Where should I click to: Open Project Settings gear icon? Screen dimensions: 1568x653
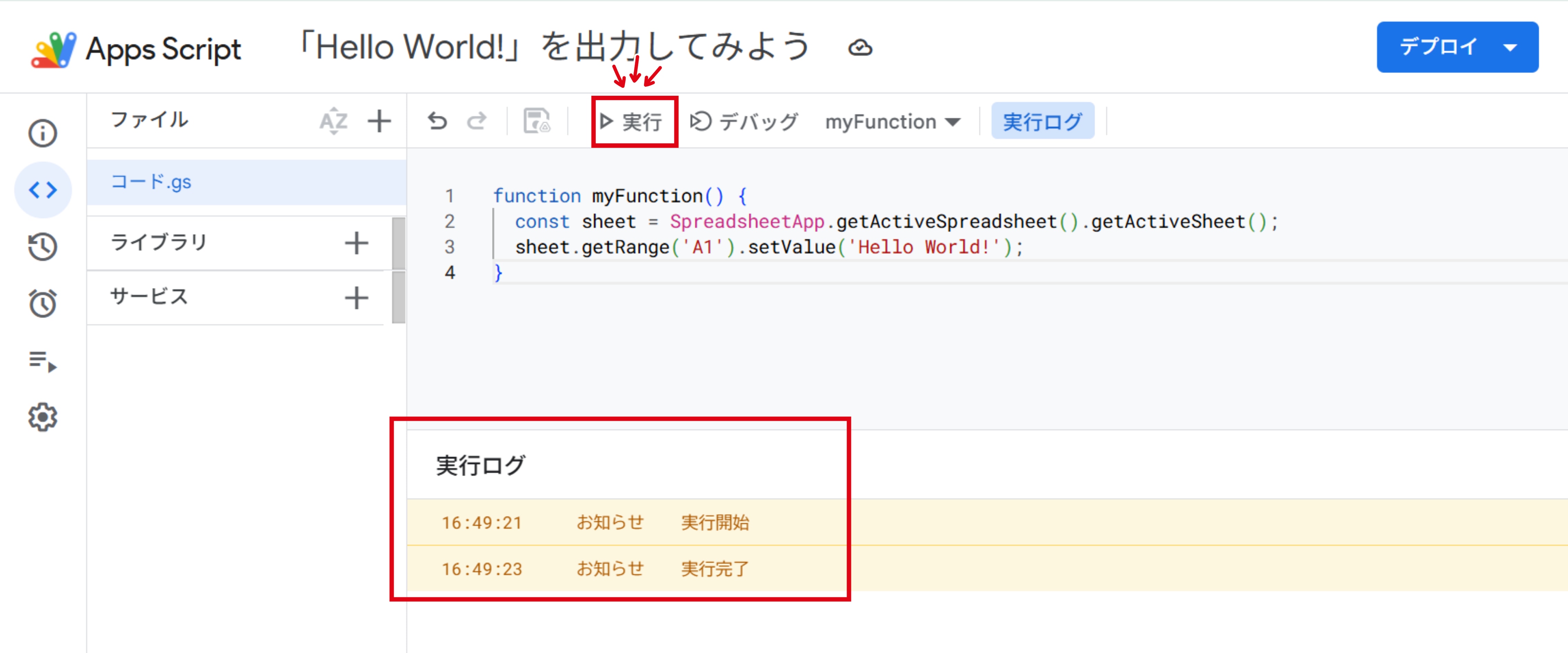[43, 417]
